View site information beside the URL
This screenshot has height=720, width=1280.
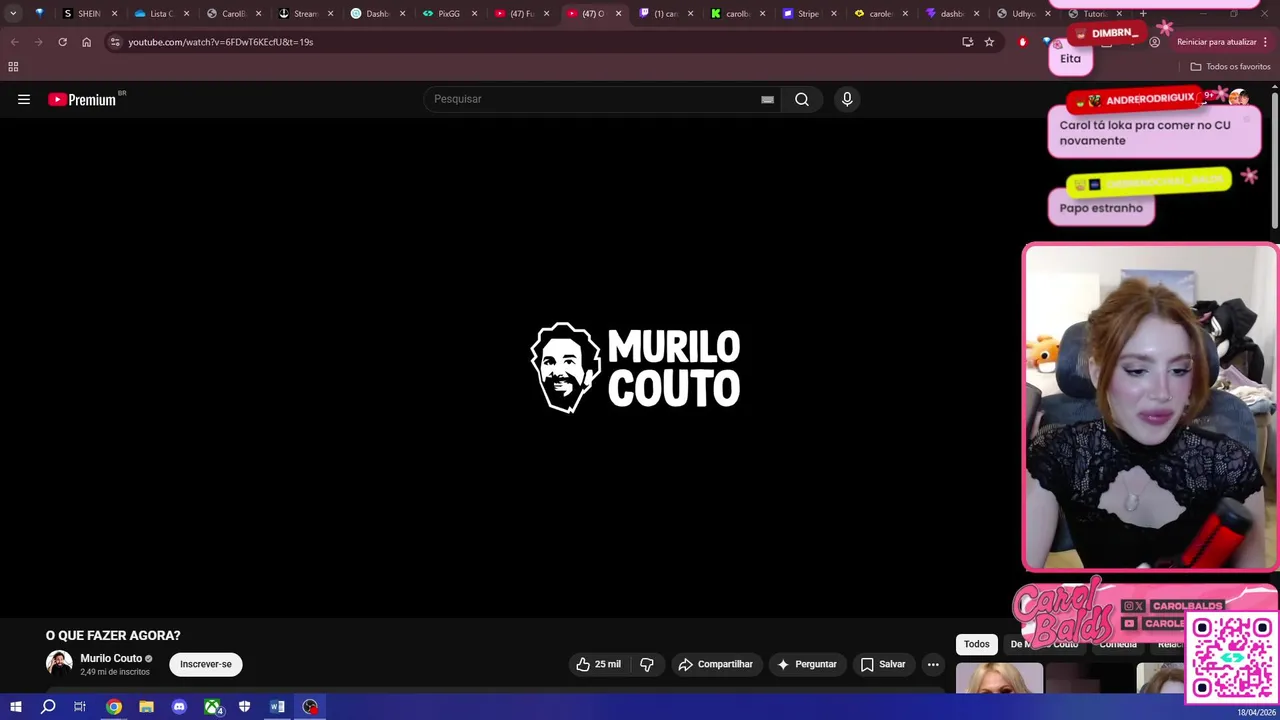pos(115,42)
